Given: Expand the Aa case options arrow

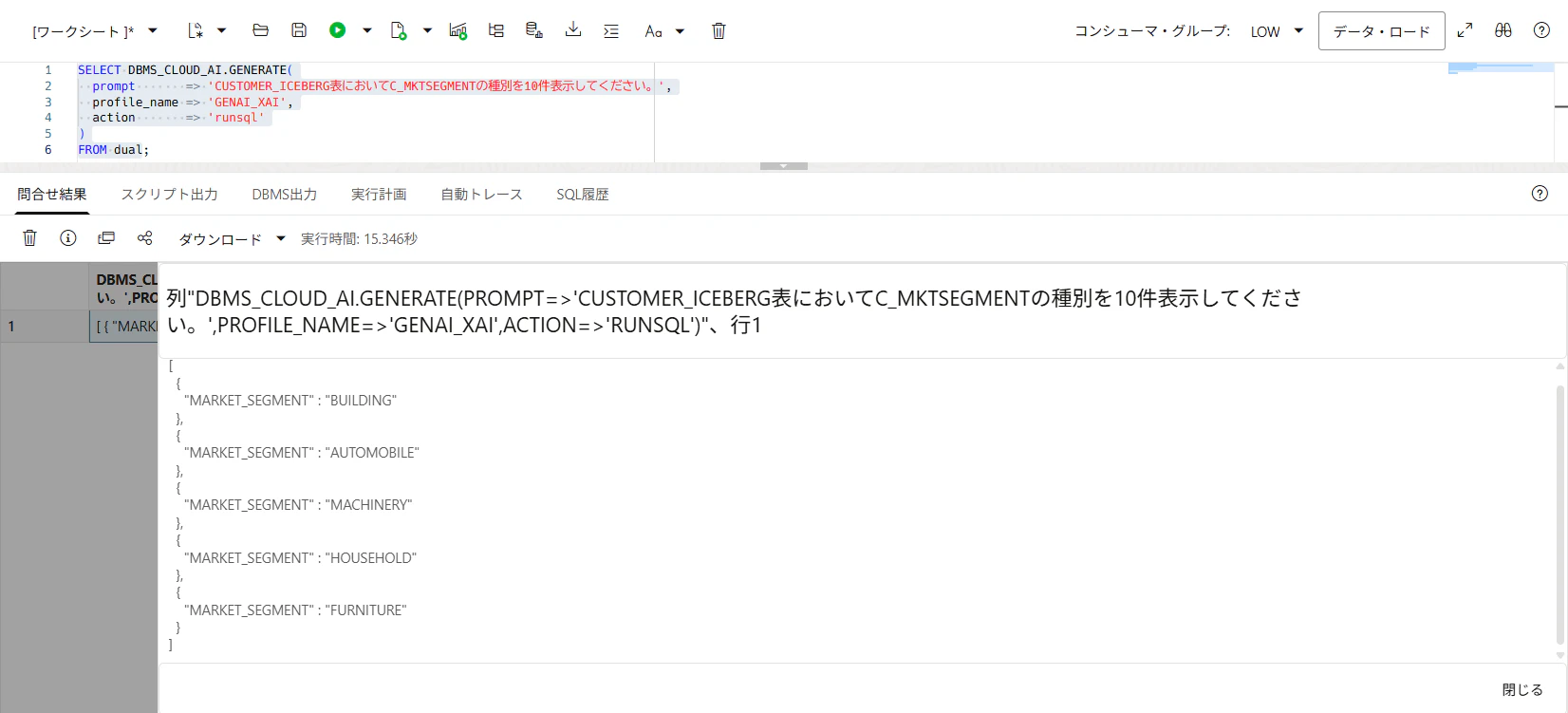Looking at the screenshot, I should tap(680, 30).
